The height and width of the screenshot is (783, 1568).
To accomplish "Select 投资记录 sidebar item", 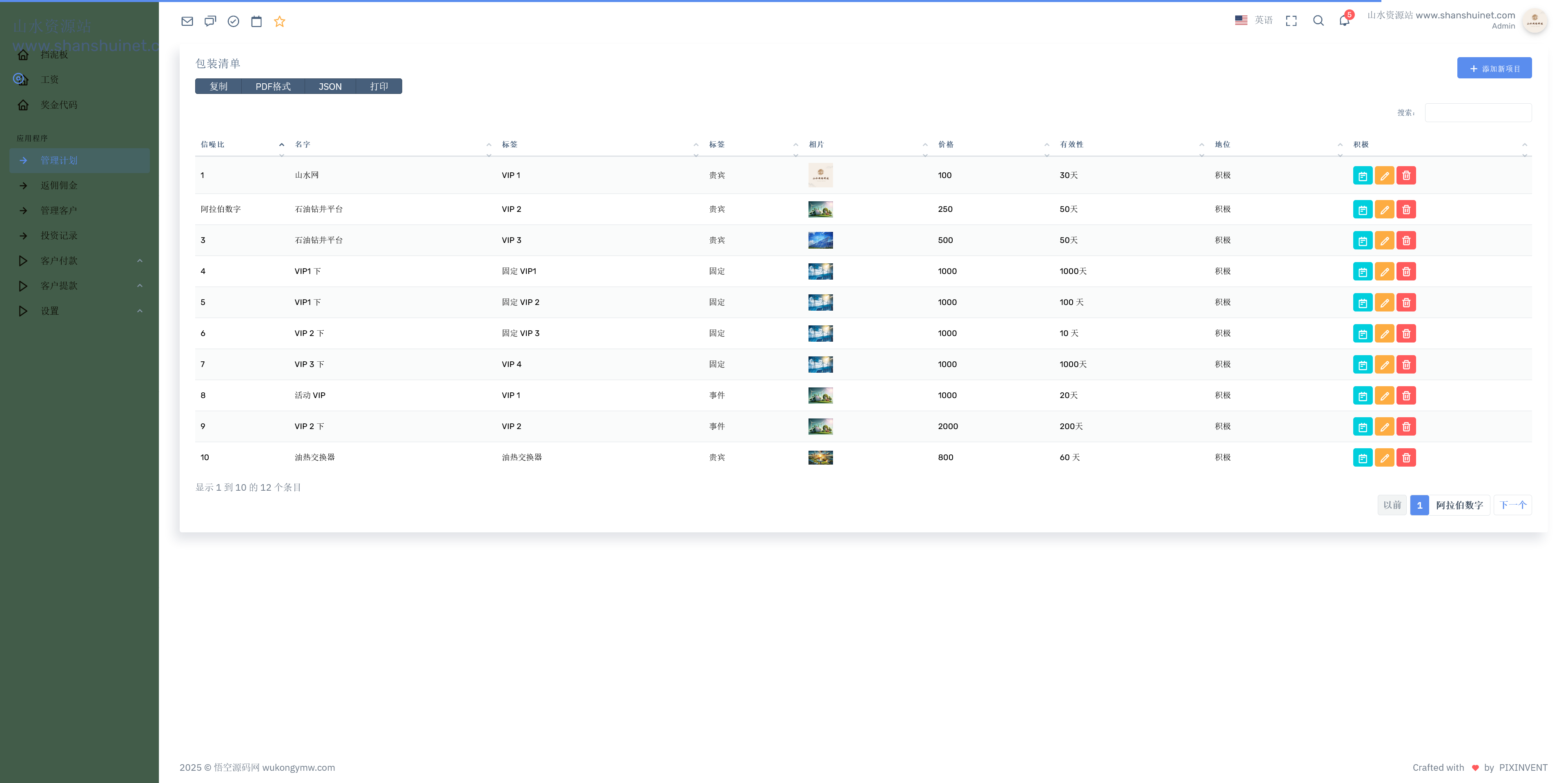I will [x=59, y=236].
